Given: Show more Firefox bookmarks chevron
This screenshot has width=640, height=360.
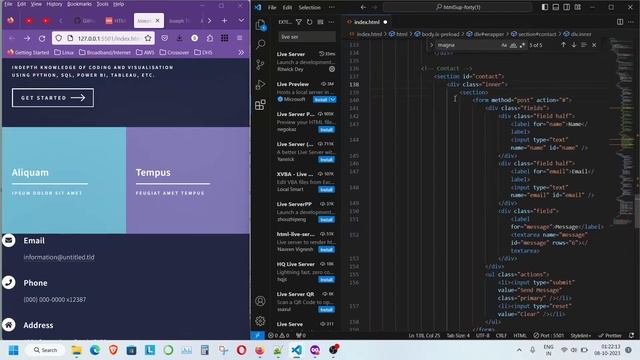Looking at the screenshot, I should click(241, 52).
